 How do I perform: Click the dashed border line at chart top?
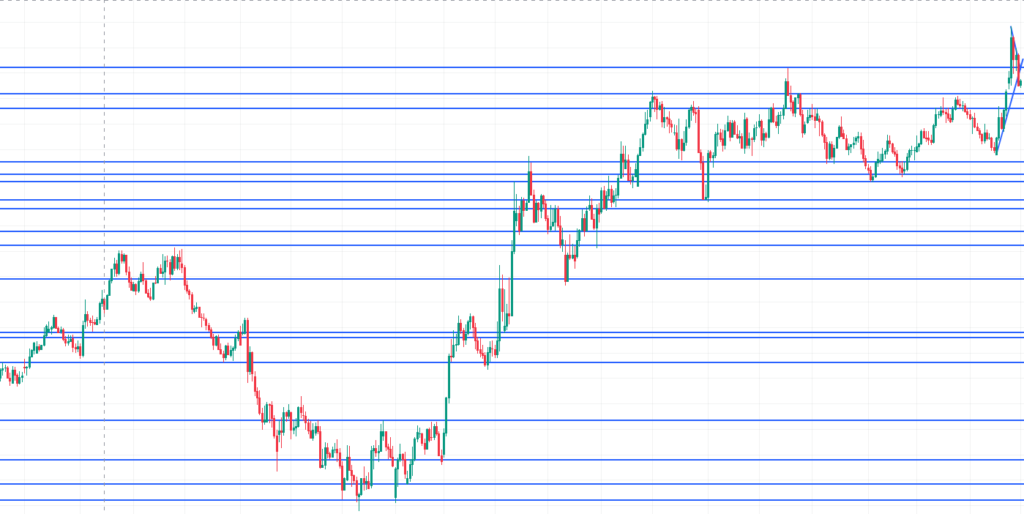(x=500, y=1)
